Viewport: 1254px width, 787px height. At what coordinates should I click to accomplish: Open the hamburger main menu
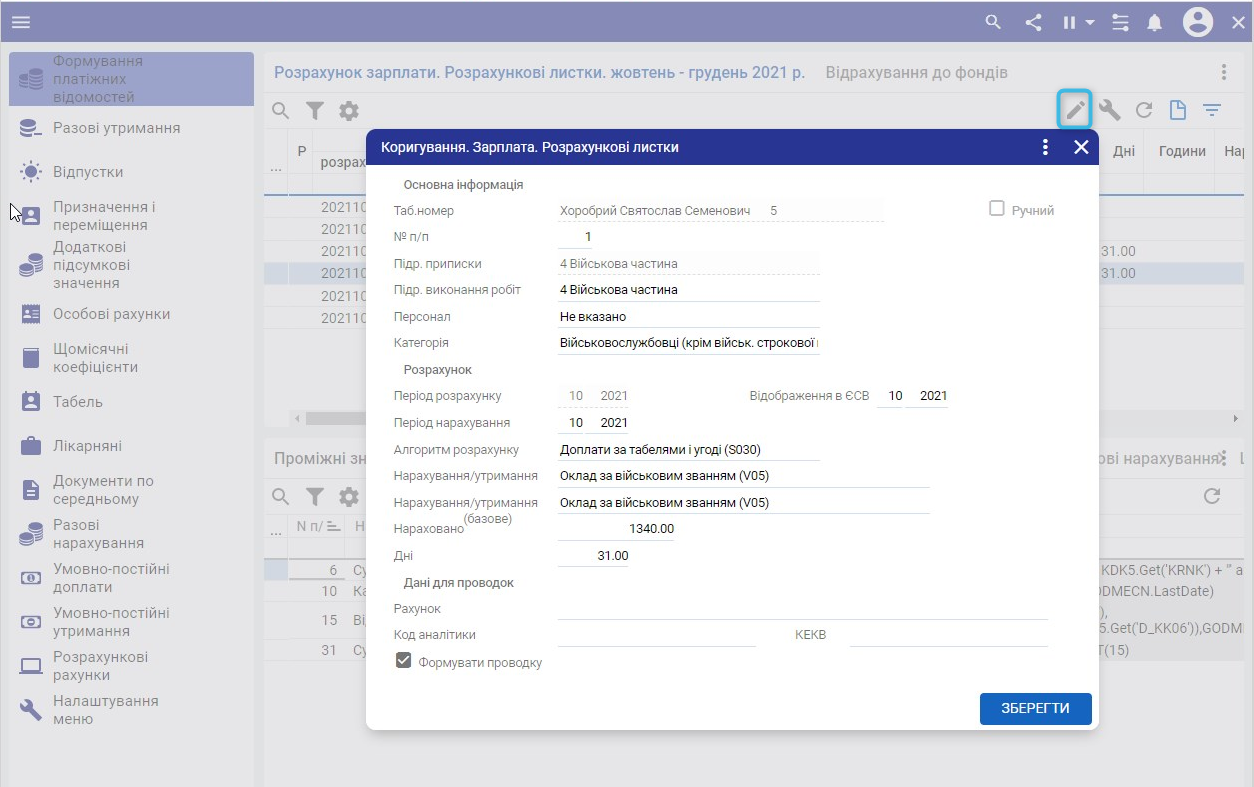20,22
